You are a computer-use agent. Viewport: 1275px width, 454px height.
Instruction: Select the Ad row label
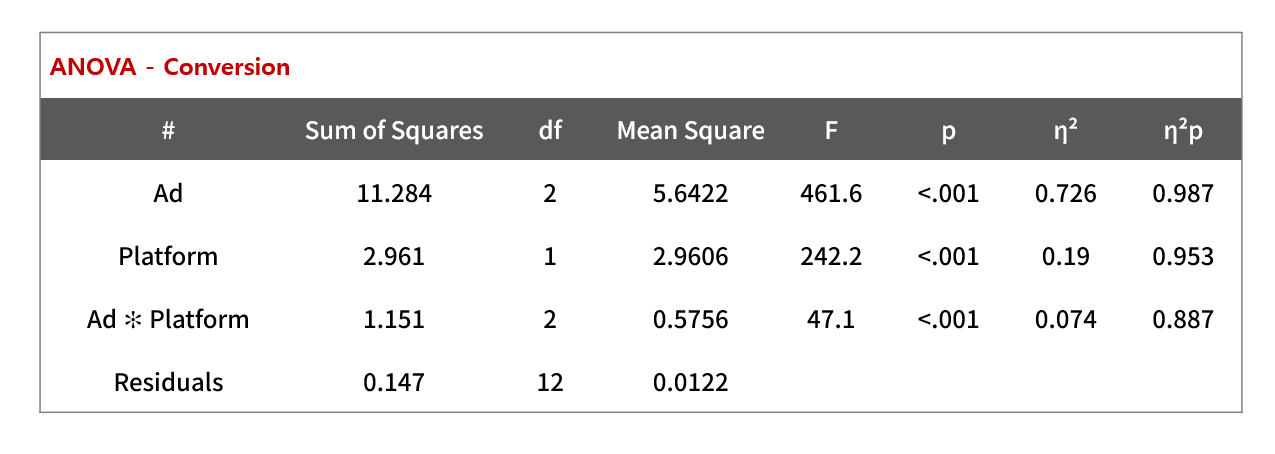pyautogui.click(x=168, y=193)
